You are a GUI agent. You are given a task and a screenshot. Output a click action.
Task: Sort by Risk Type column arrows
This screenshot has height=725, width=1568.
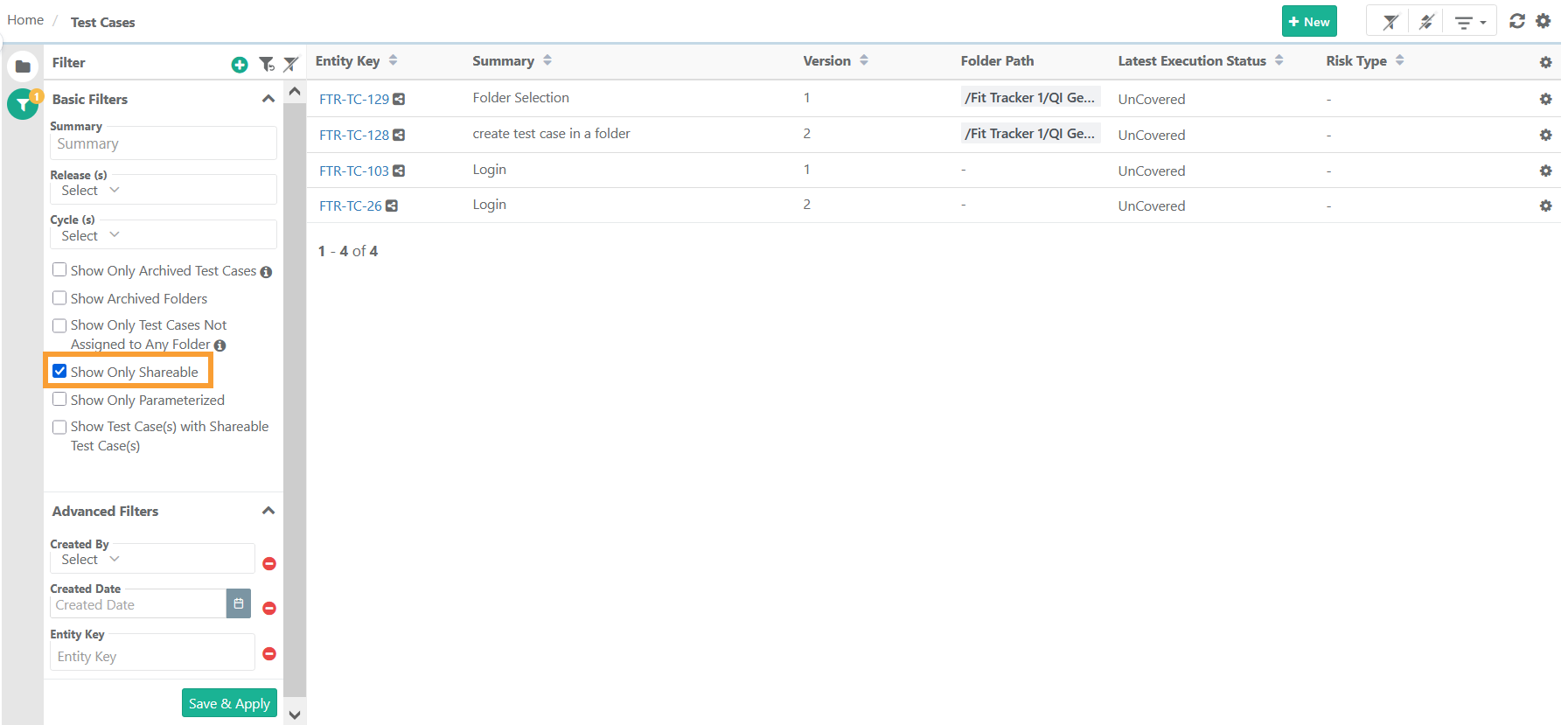(x=1399, y=60)
